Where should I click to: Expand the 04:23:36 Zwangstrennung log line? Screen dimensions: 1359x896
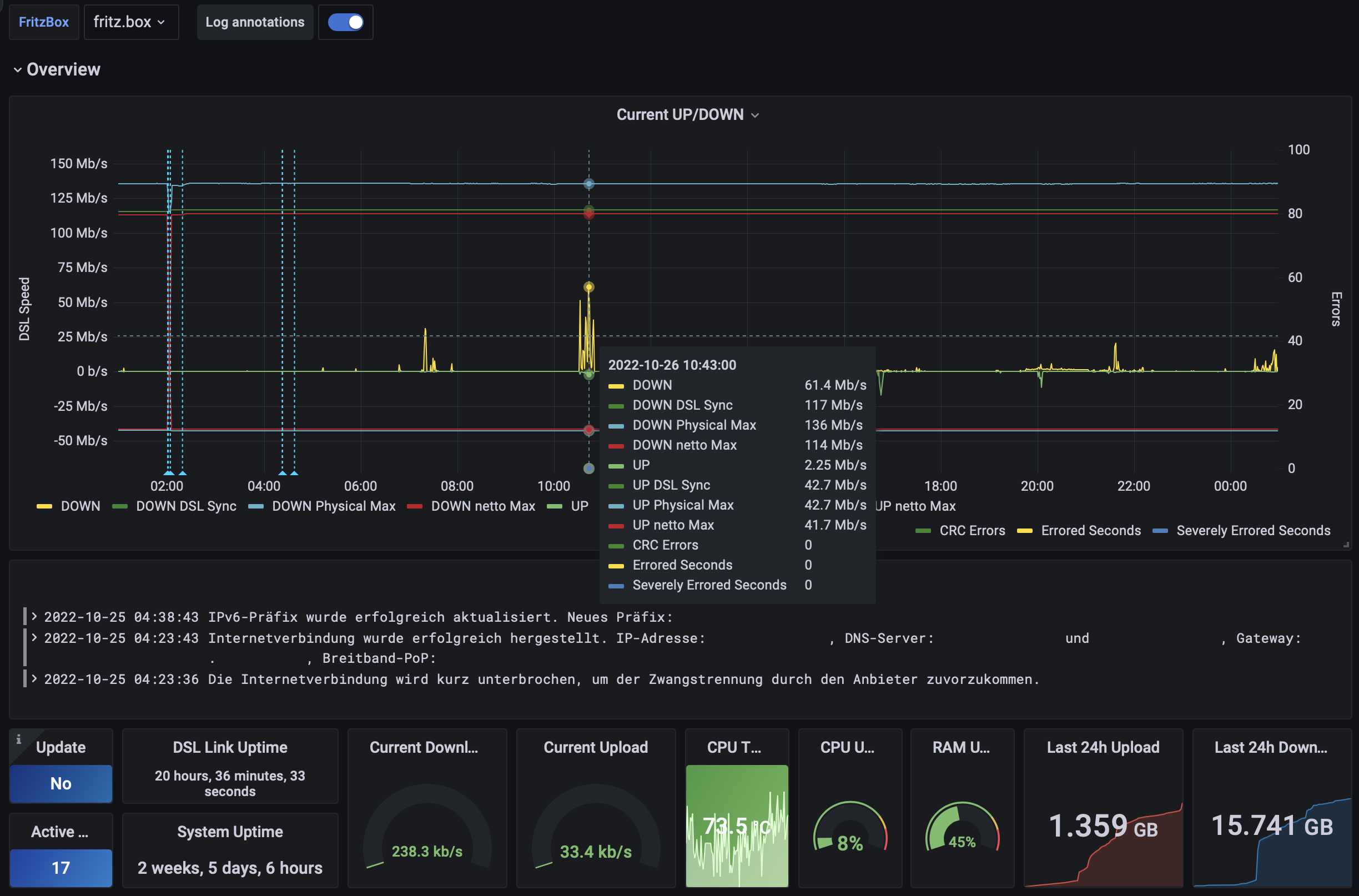pos(34,679)
